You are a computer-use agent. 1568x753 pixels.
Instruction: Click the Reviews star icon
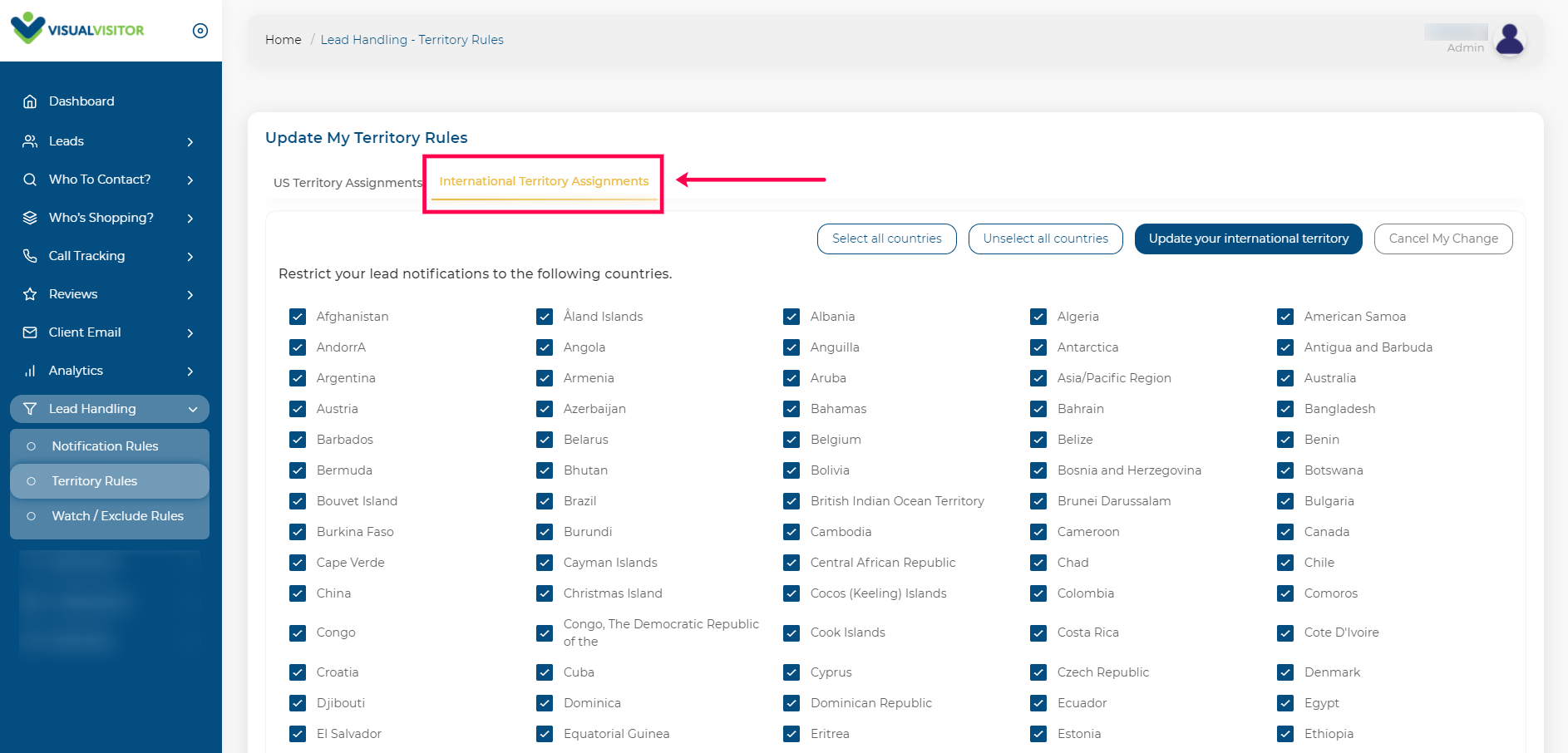coord(30,294)
